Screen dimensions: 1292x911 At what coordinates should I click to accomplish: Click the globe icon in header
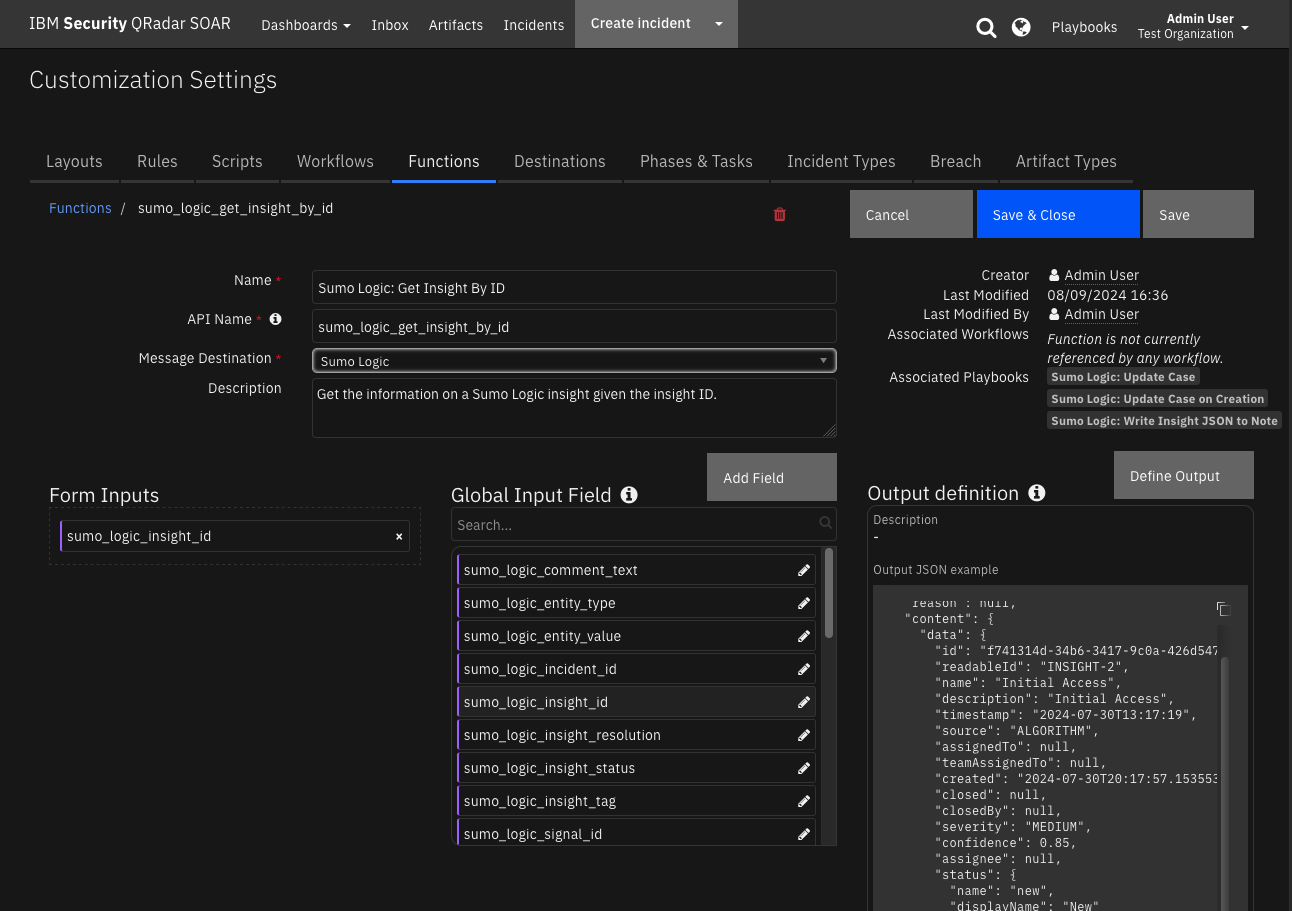[1021, 27]
